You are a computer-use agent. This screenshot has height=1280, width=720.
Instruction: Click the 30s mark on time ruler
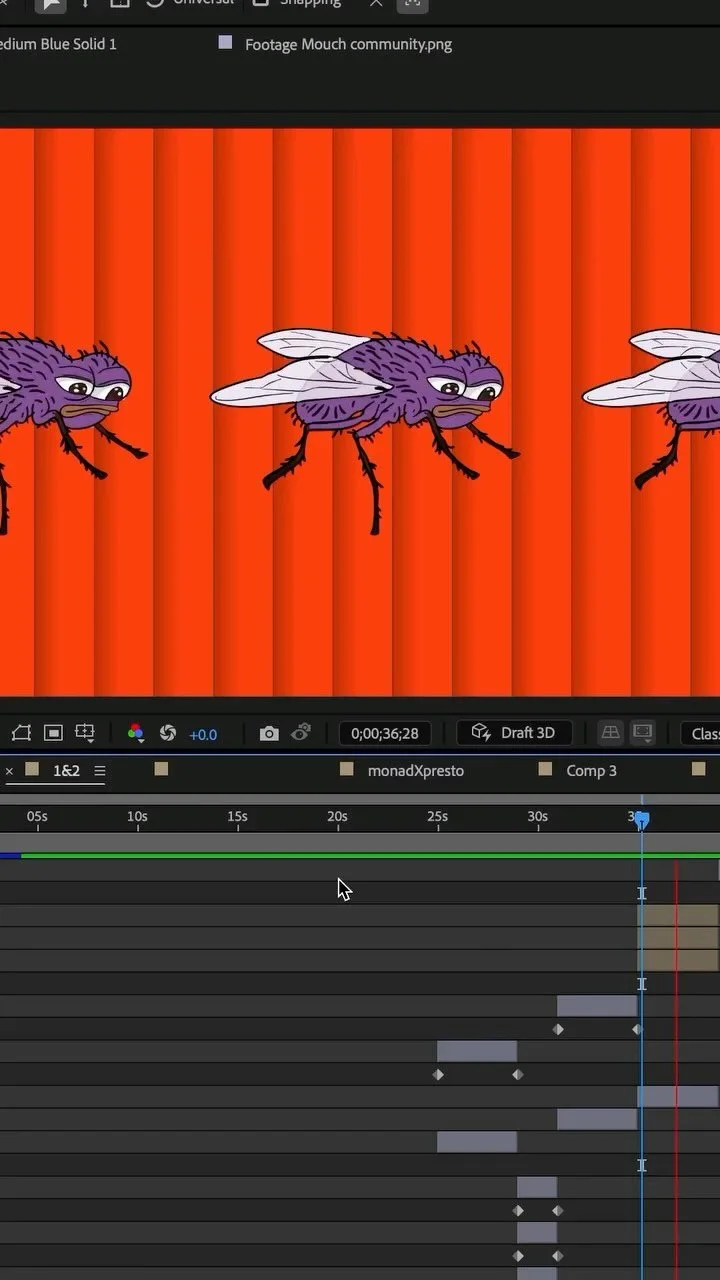[537, 817]
